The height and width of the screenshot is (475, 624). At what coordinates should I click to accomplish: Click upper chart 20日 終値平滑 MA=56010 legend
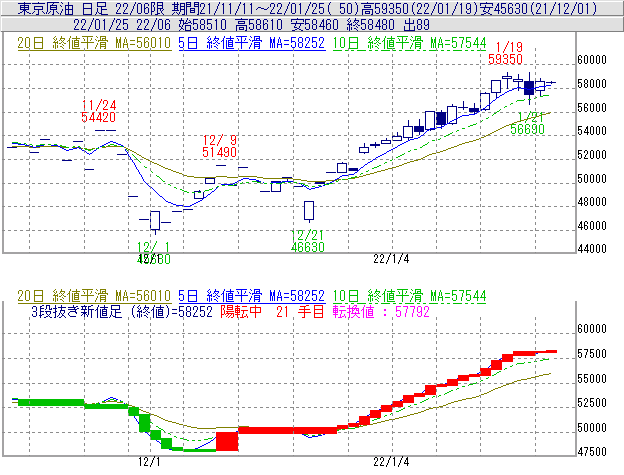click(94, 43)
